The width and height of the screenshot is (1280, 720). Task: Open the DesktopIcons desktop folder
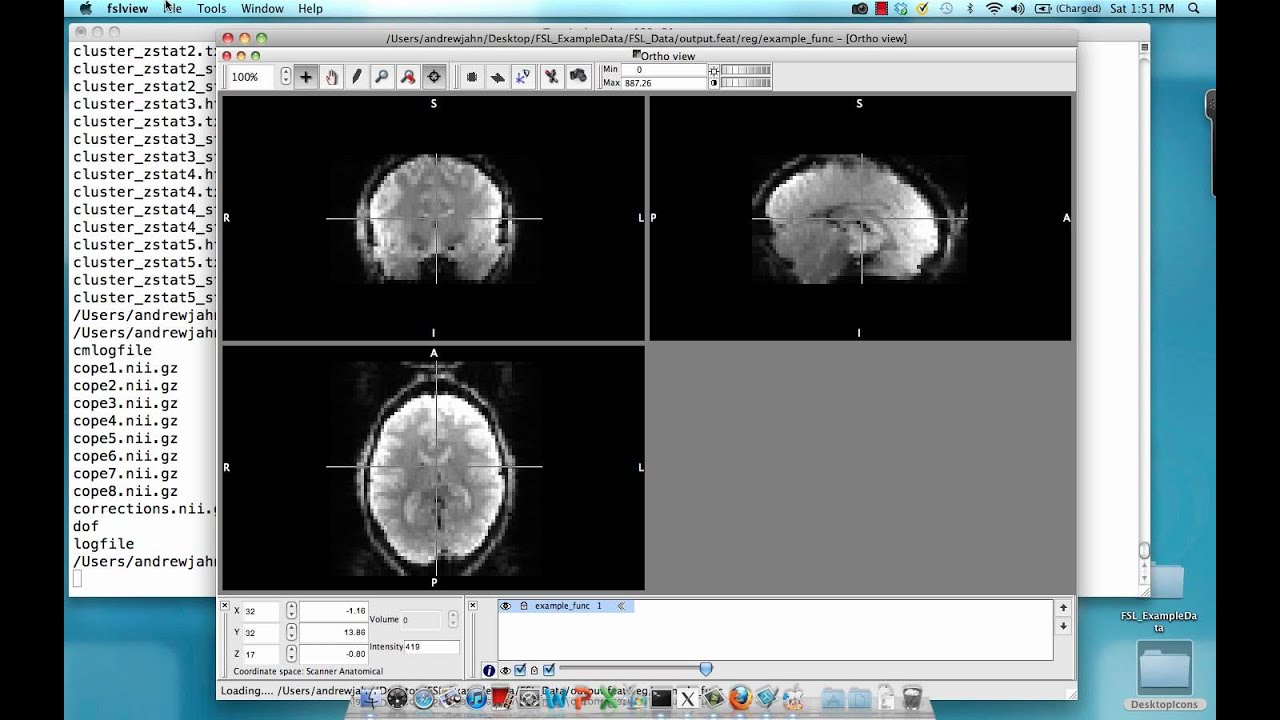click(1165, 676)
